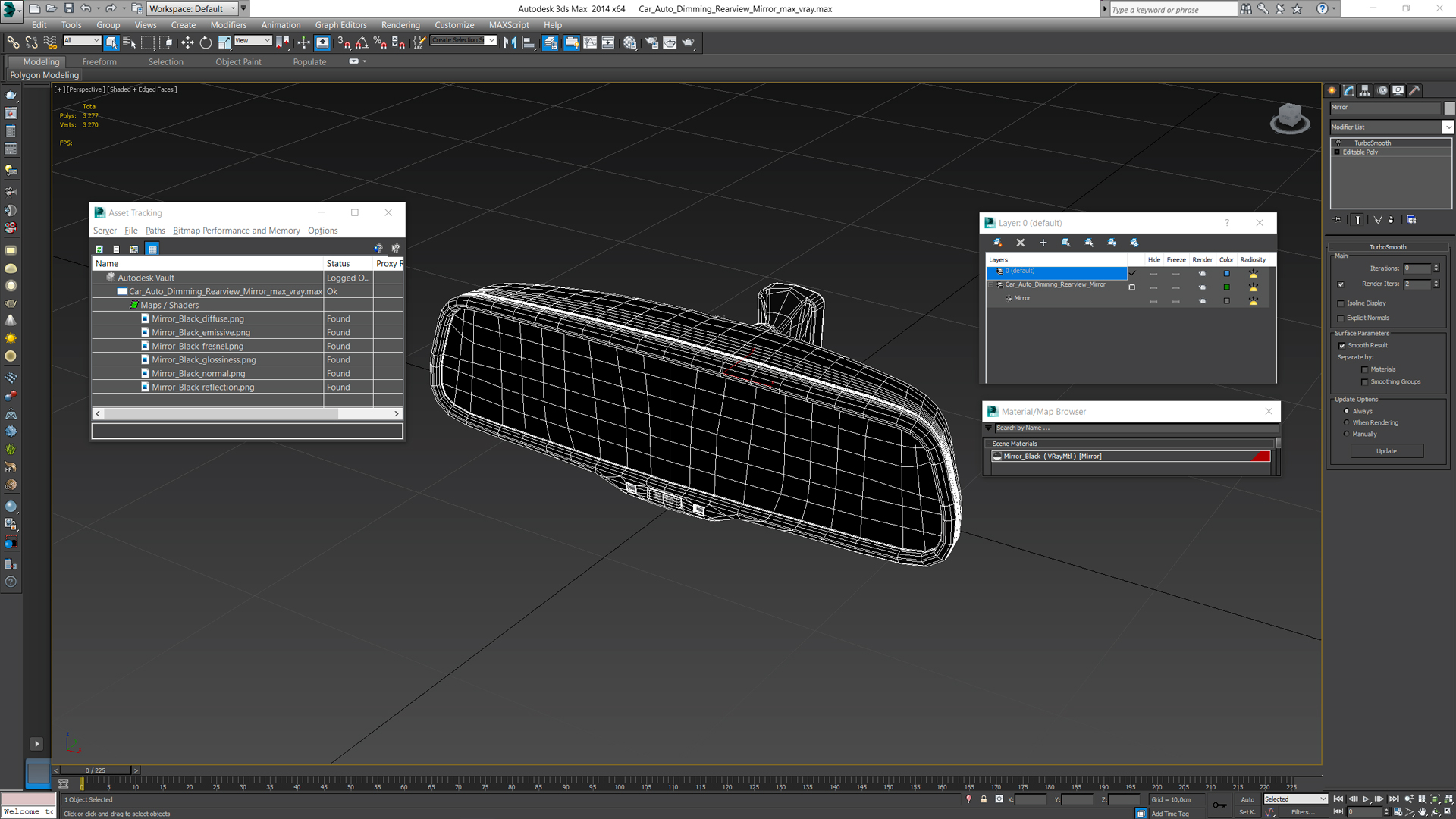Open the Workspace Default dropdown
This screenshot has height=819, width=1456.
(x=193, y=8)
